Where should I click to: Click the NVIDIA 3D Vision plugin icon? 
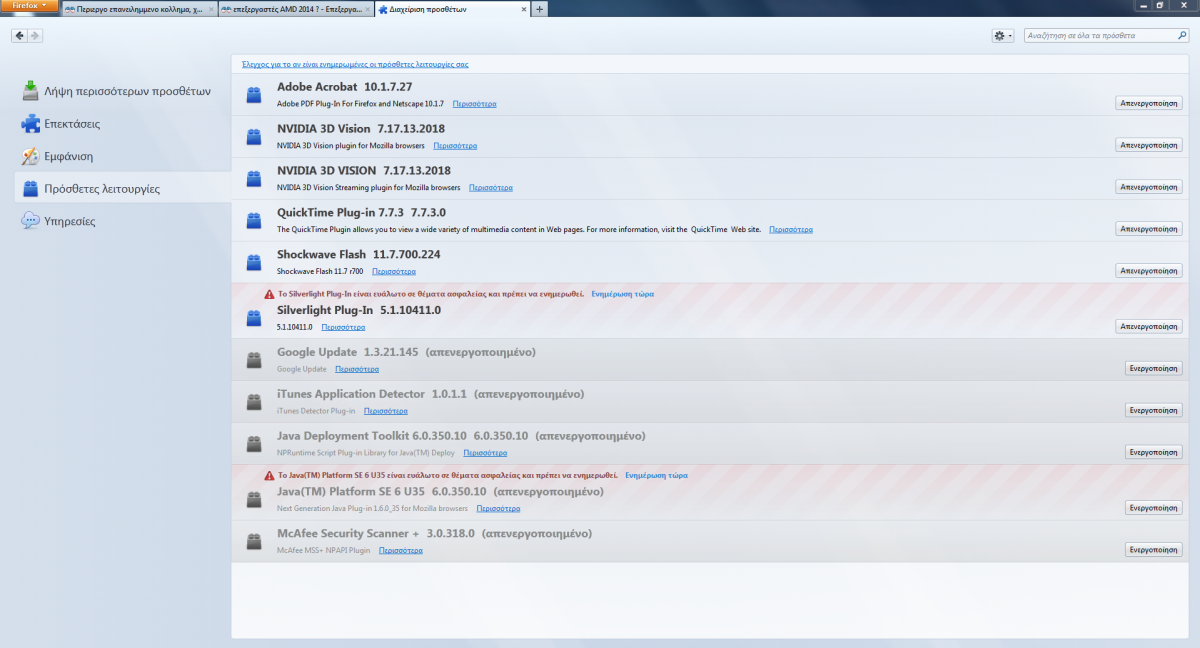coord(254,138)
